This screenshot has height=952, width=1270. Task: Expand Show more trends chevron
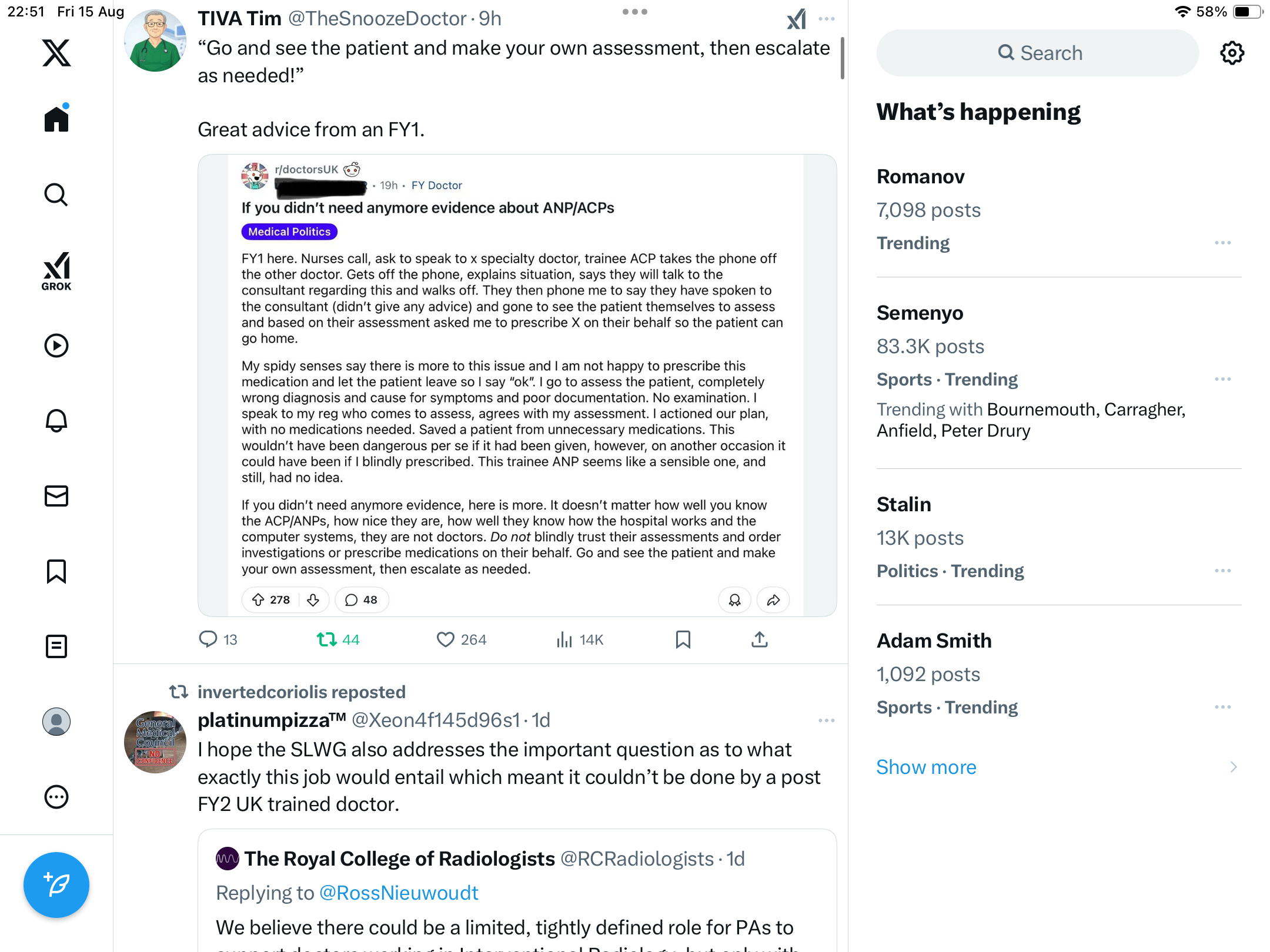click(x=1234, y=767)
